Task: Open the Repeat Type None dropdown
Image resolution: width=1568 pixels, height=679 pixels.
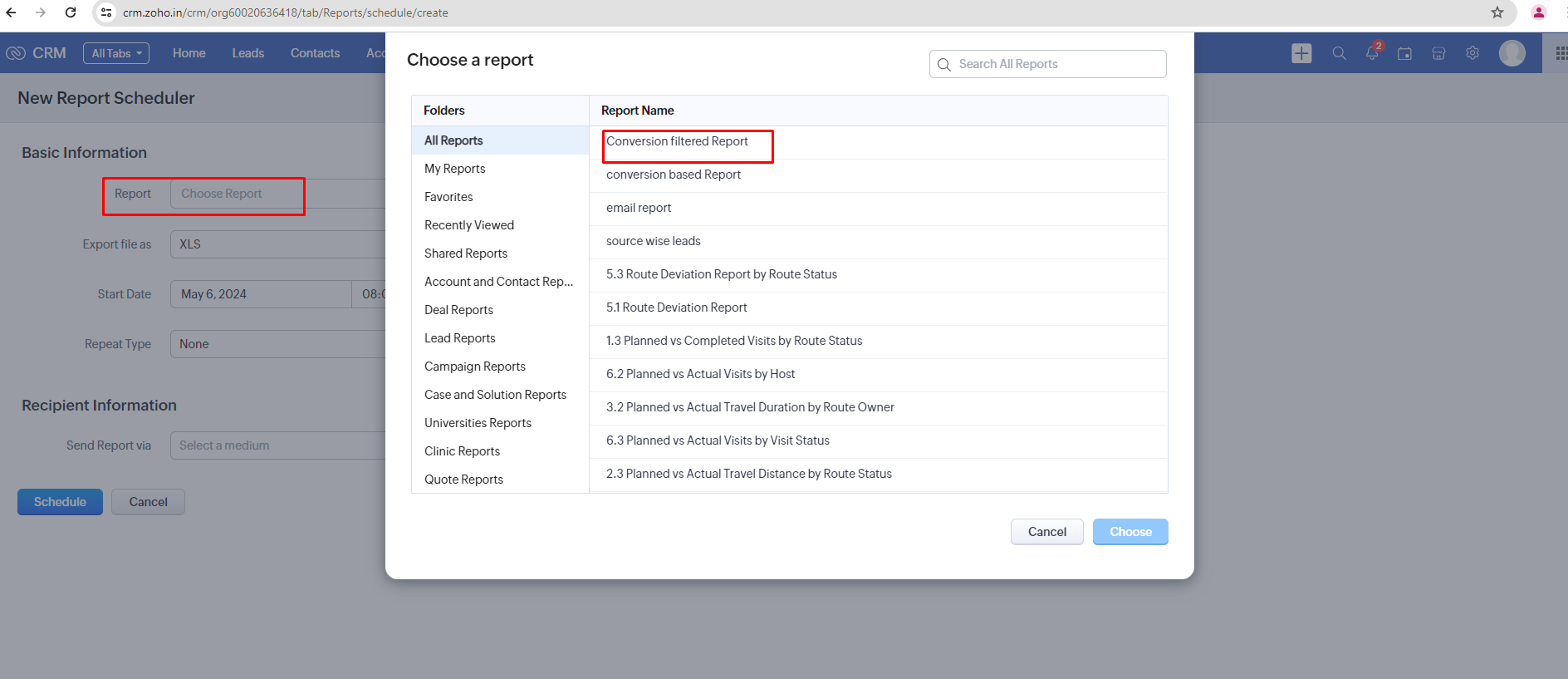Action: click(x=277, y=344)
